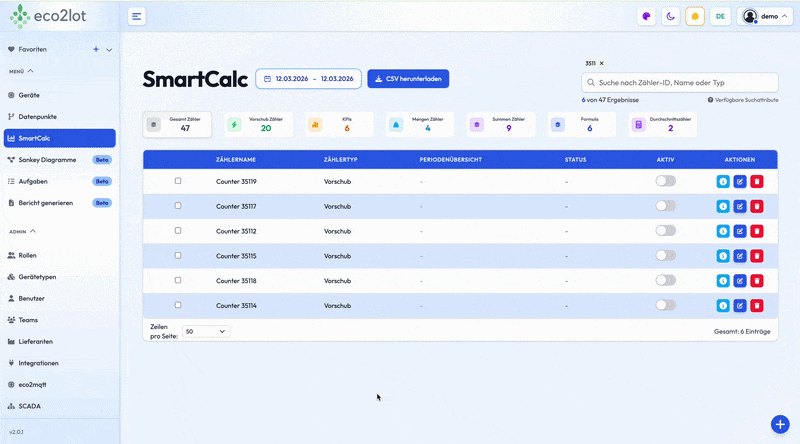Check the box for Counter 35118
Screen dimensions: 800x444
[x=178, y=280]
